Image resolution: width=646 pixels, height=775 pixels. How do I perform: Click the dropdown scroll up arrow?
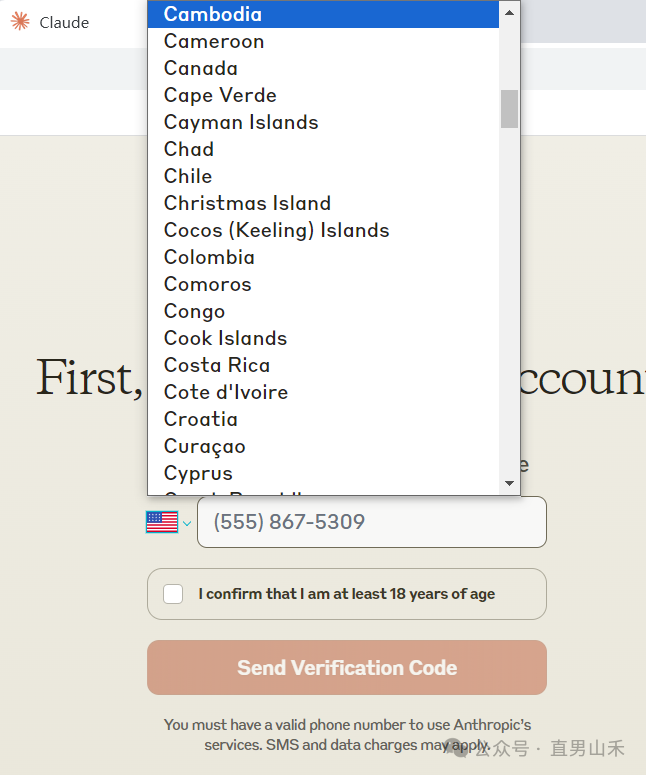[510, 12]
